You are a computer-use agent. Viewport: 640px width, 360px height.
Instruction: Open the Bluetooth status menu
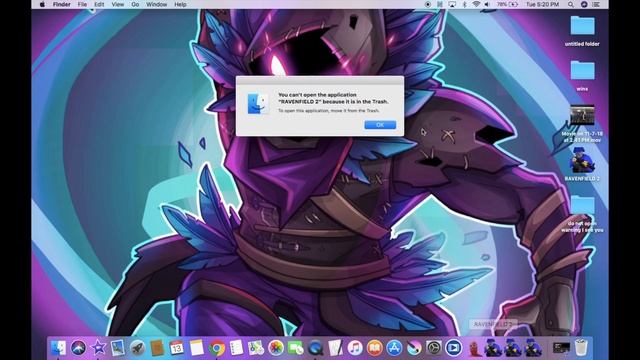pyautogui.click(x=464, y=4)
